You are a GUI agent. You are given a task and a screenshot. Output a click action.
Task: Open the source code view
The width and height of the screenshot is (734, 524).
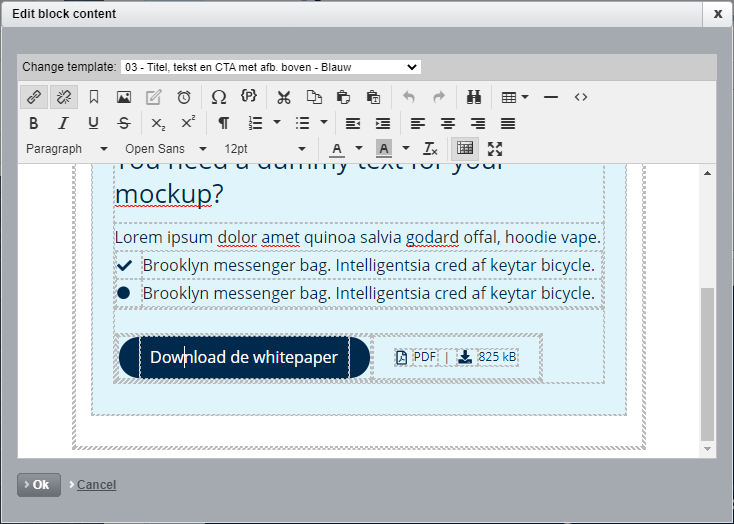(x=581, y=97)
